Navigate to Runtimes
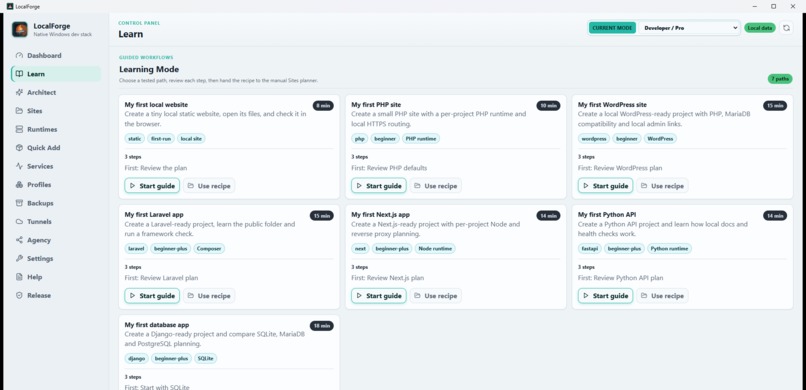The width and height of the screenshot is (806, 390). pos(56,129)
